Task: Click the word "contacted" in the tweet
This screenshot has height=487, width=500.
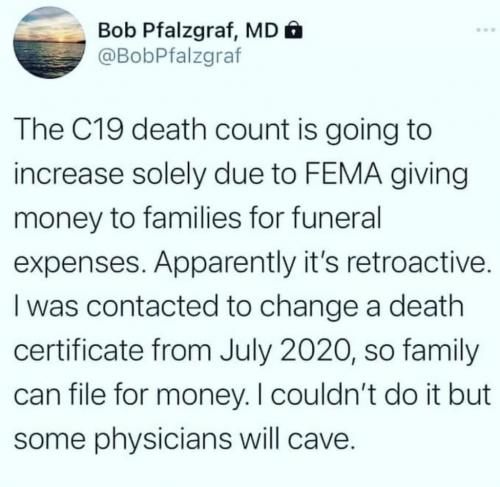Action: [152, 307]
